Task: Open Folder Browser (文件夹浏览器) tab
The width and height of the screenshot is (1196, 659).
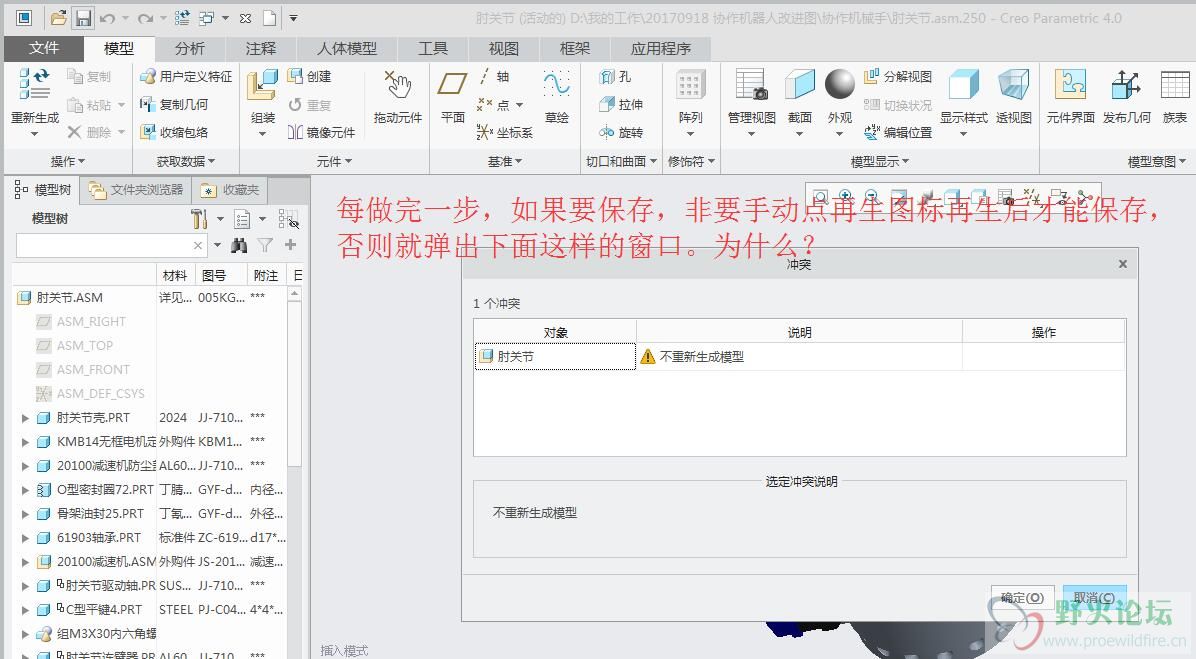Action: [x=136, y=190]
